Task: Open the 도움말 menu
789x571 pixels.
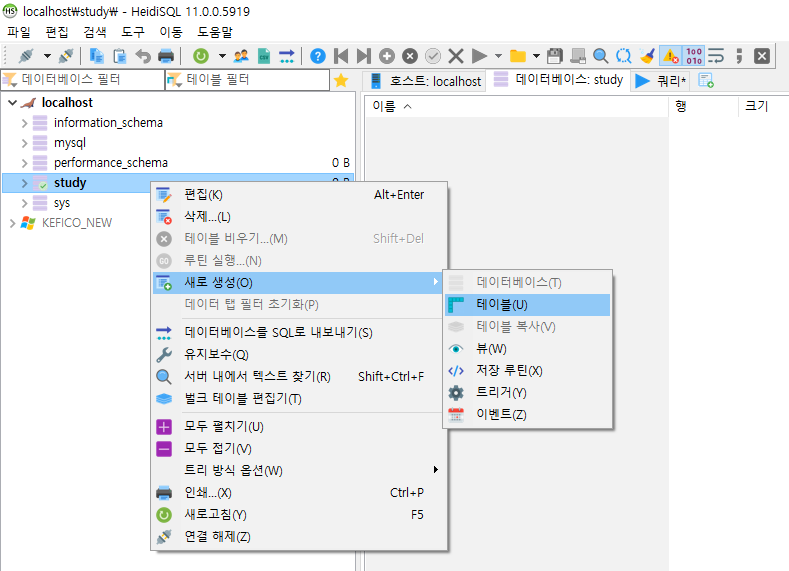Action: pos(215,32)
